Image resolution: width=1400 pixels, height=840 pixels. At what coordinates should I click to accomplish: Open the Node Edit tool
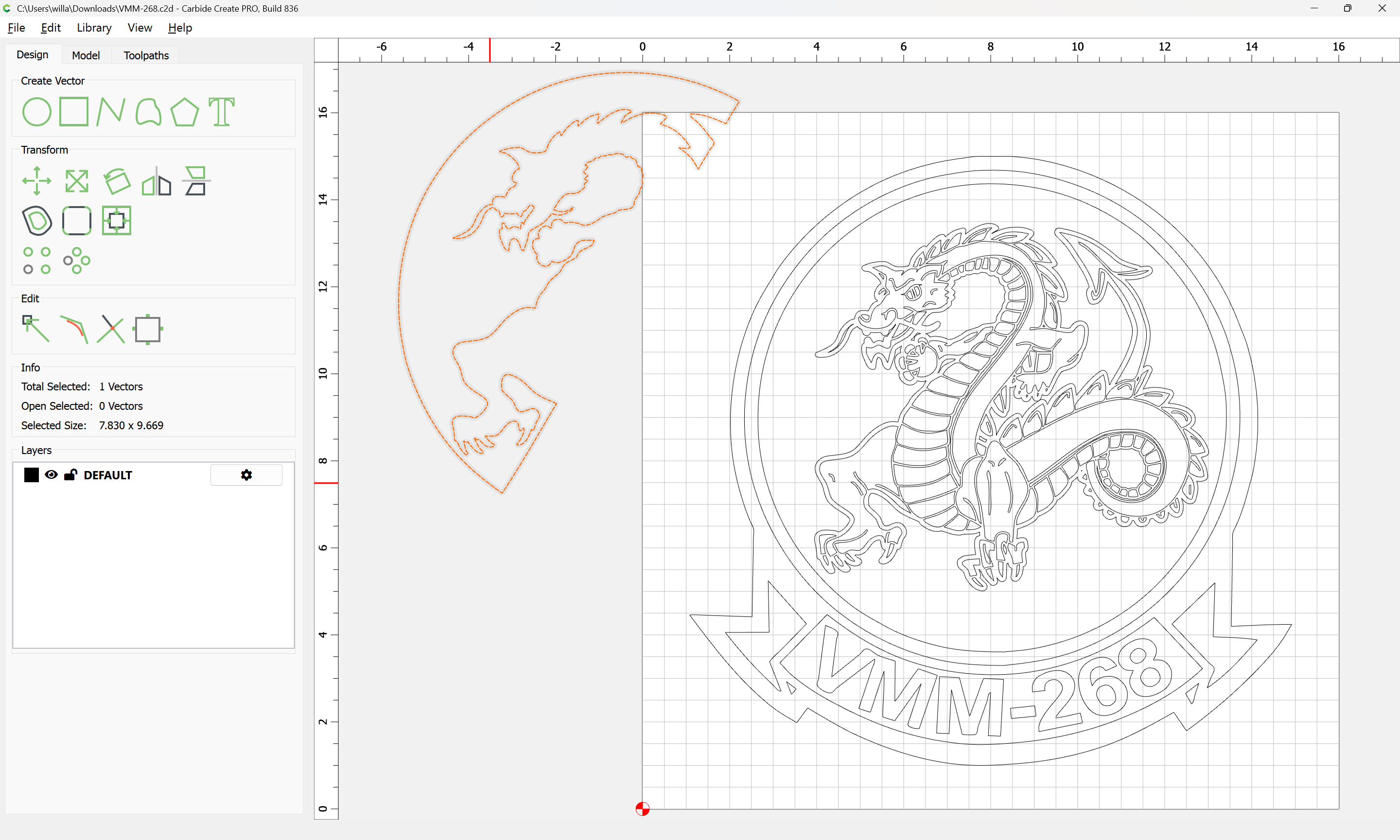(35, 329)
